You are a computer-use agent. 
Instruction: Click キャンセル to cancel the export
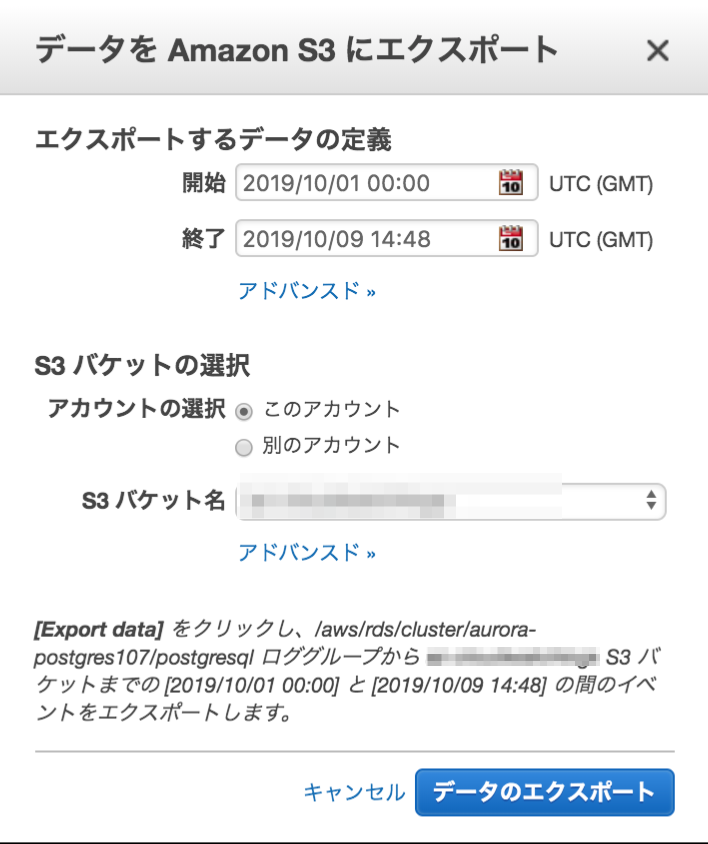coord(354,792)
